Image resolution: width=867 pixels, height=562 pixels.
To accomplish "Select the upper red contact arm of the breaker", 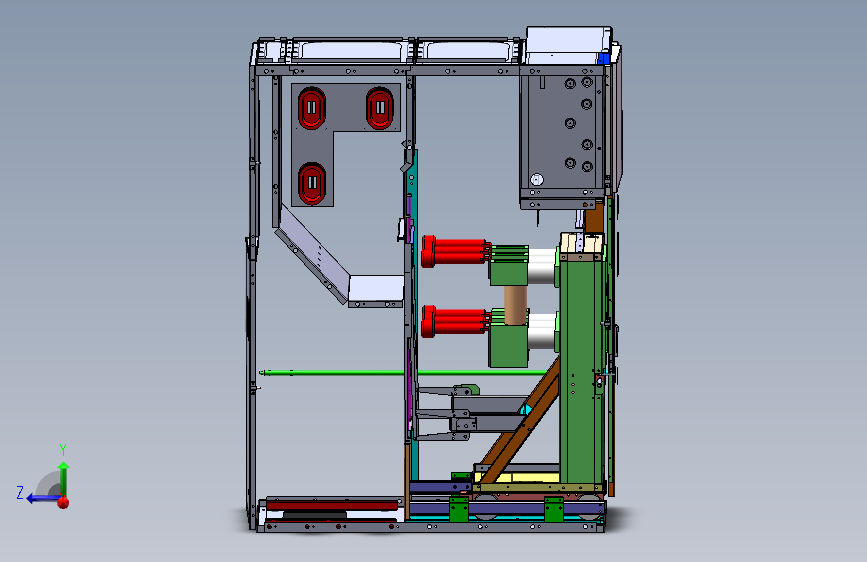I will tap(456, 251).
